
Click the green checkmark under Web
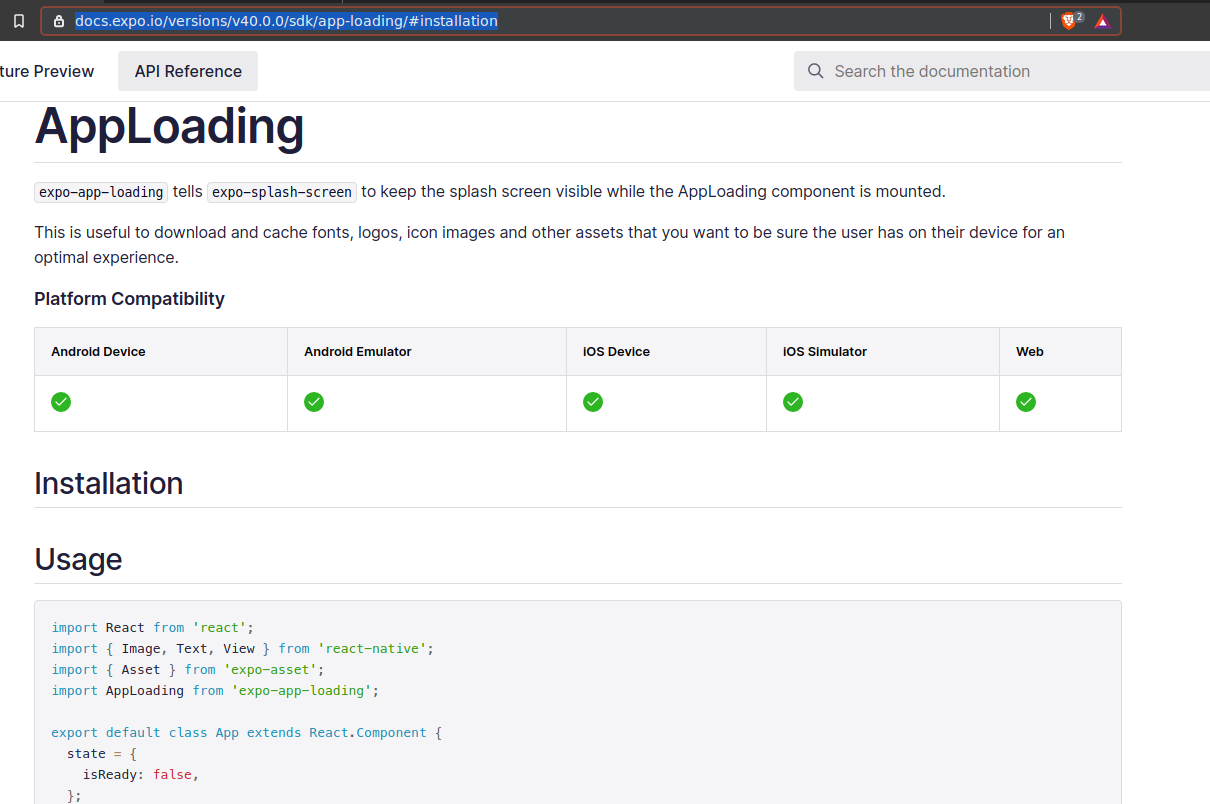pos(1026,402)
